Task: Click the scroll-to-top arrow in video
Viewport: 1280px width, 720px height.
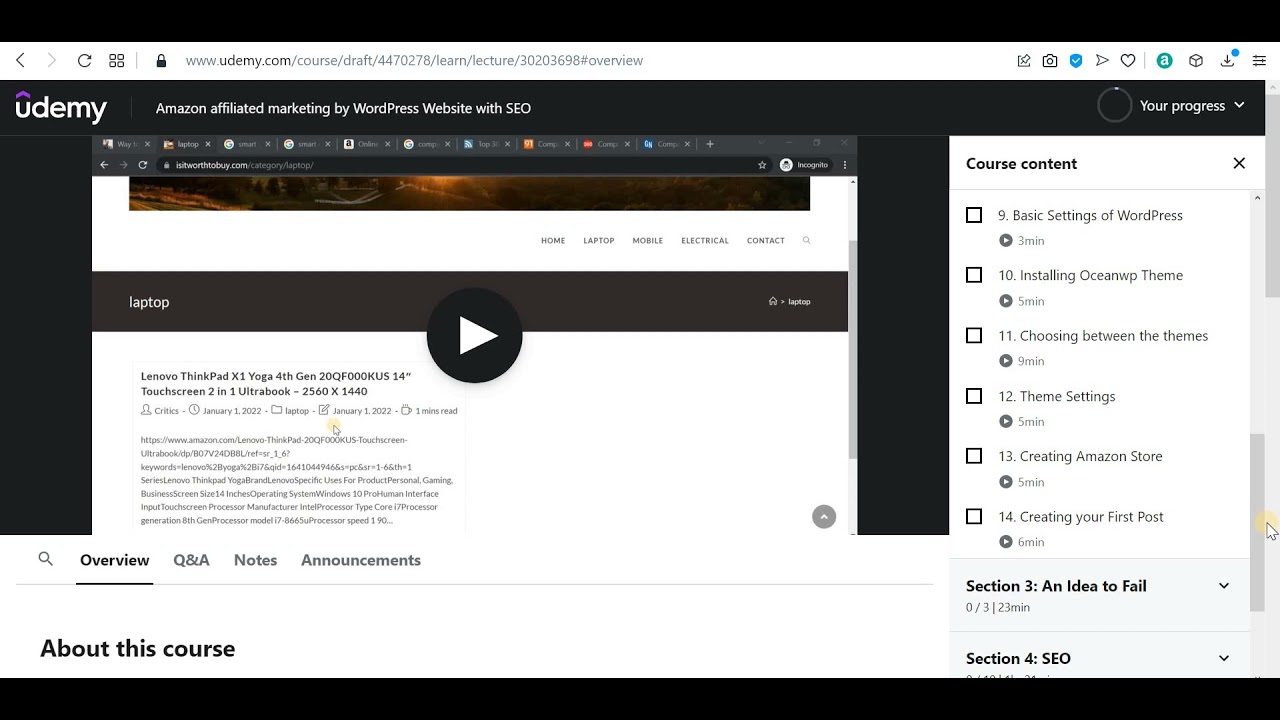Action: point(824,516)
